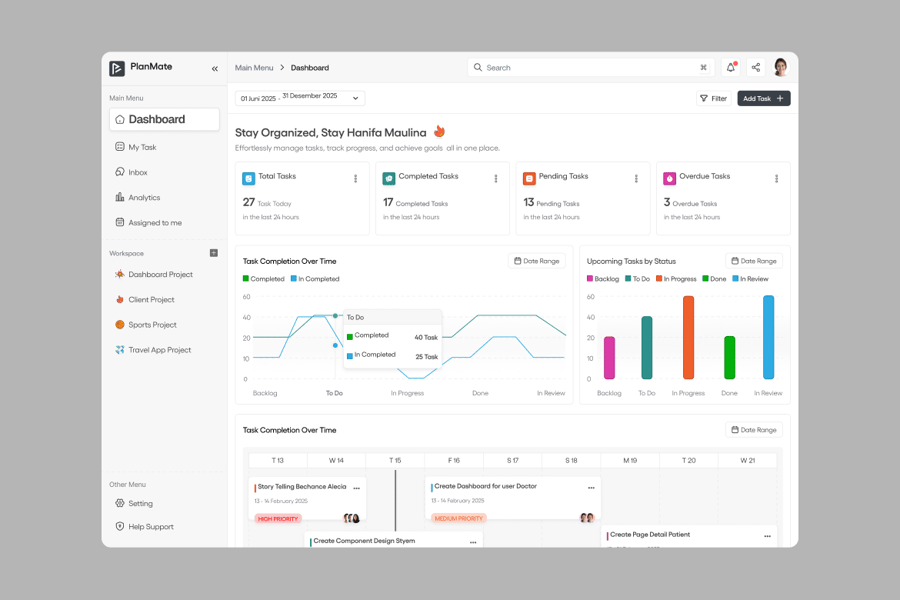
Task: Toggle the Backlog legend in bar chart
Action: point(603,279)
